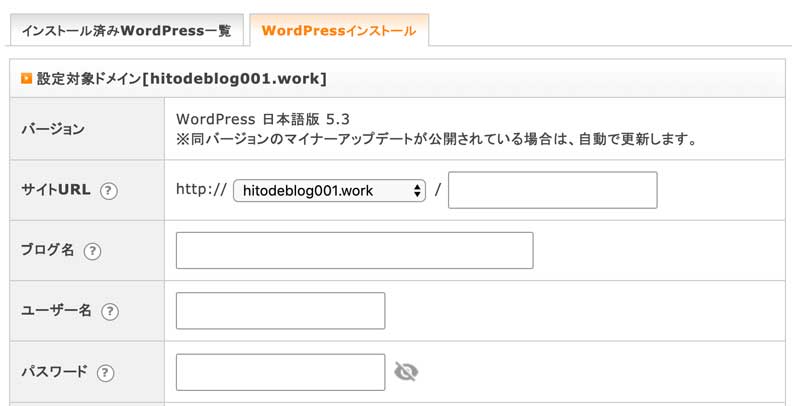Click the help icon next to サイトURL
Screen dimensions: 800x406
point(108,191)
